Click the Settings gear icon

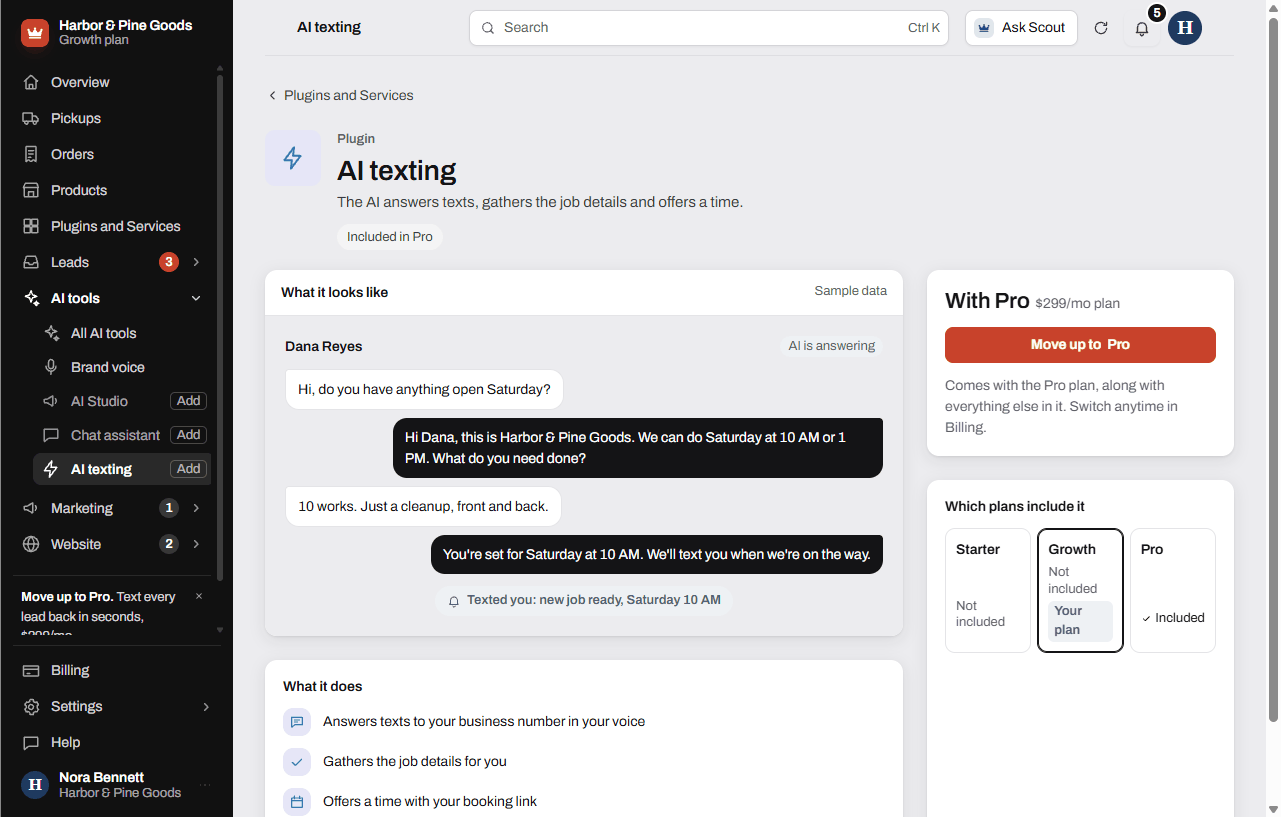coord(31,706)
